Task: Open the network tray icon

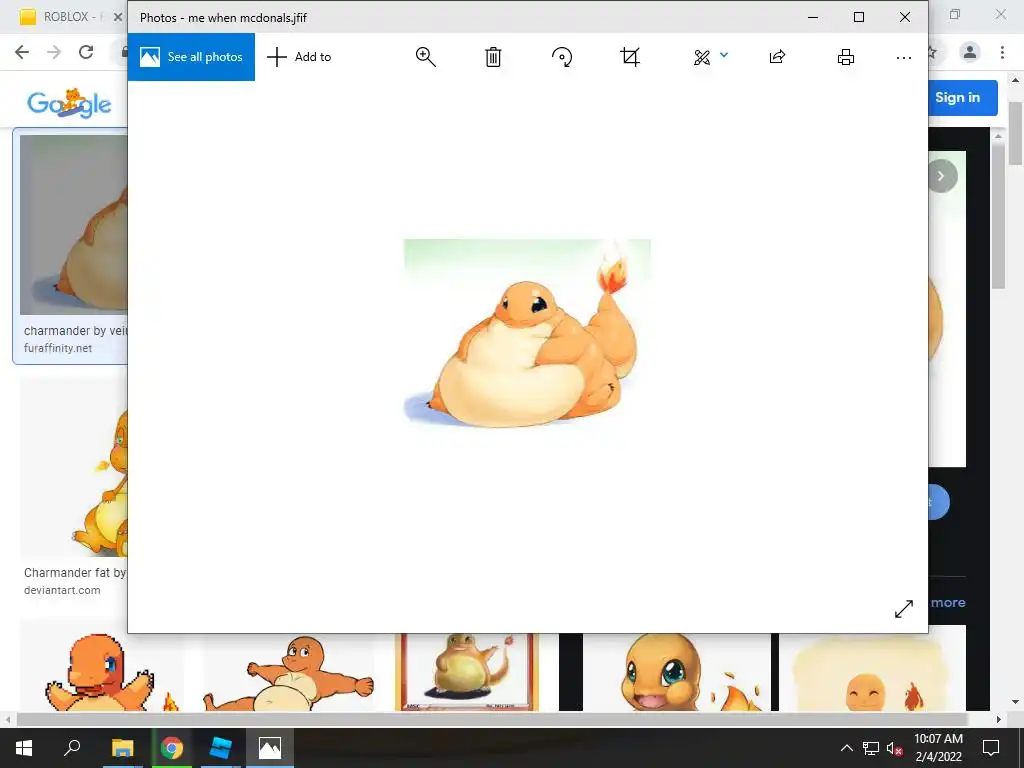Action: tap(871, 748)
